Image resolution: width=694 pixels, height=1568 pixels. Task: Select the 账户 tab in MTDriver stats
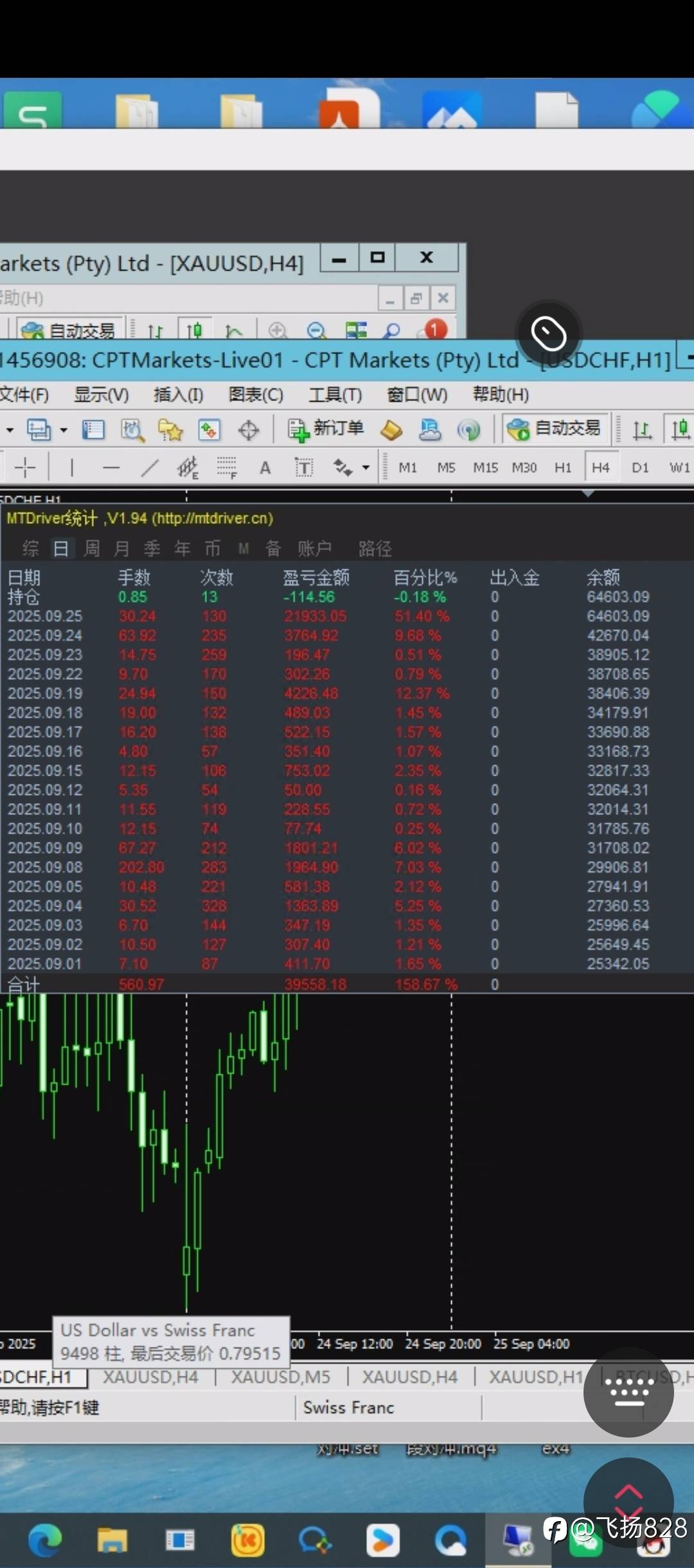point(315,548)
